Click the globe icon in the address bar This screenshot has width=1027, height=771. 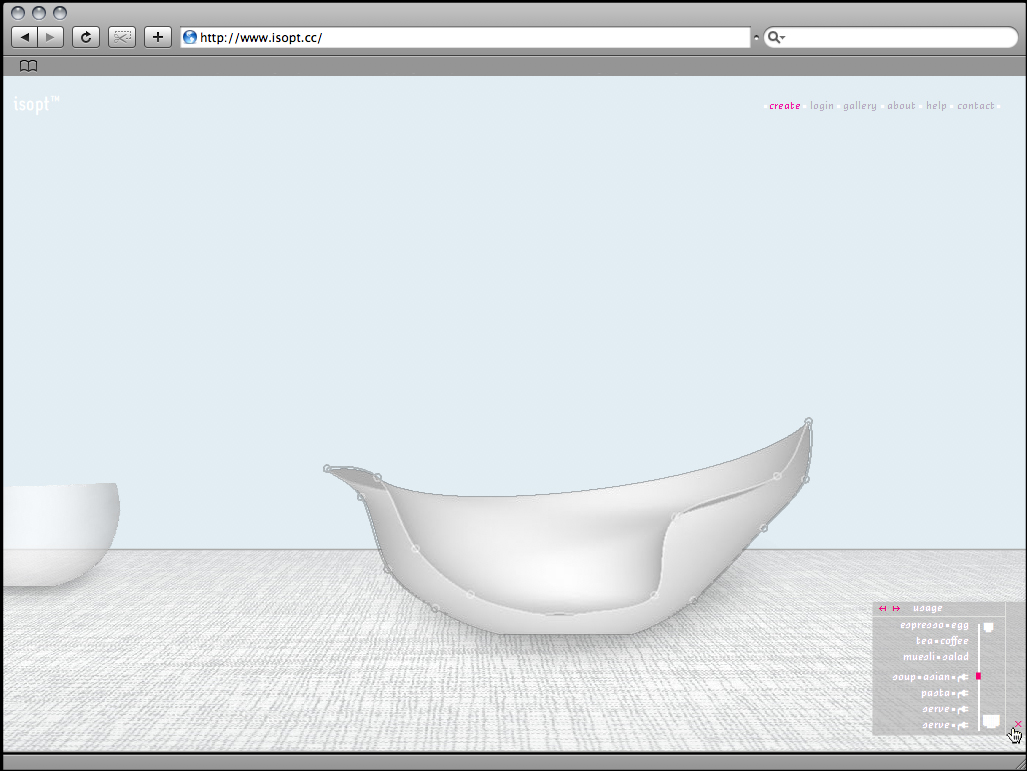pos(190,37)
